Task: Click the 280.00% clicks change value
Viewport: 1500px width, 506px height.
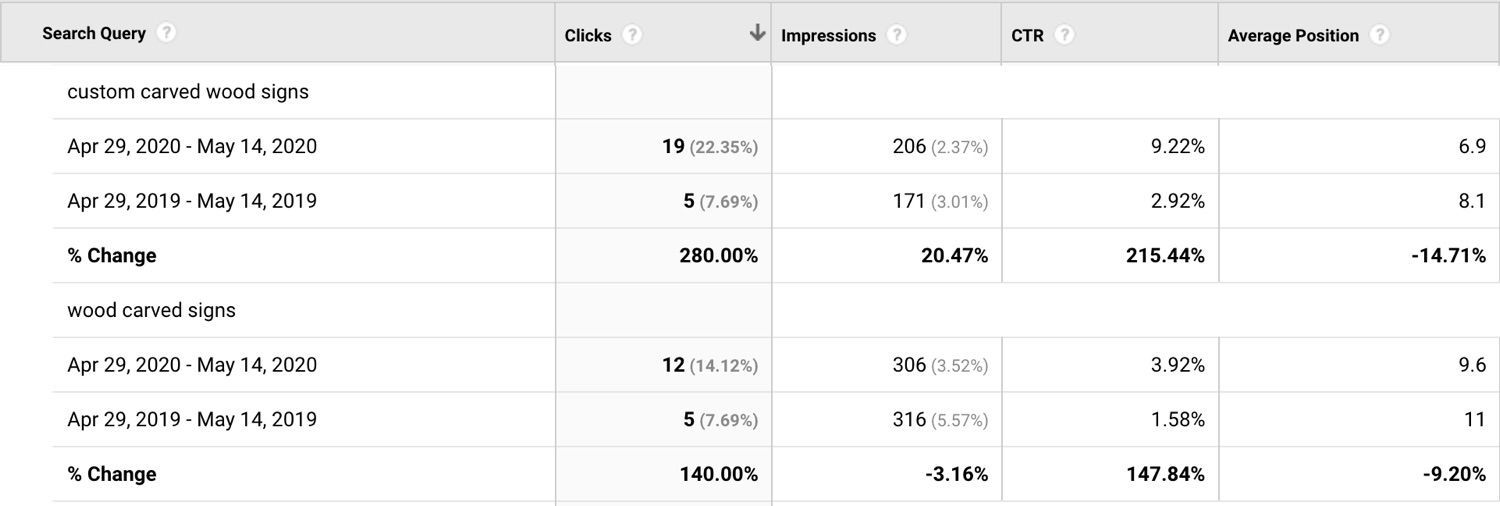Action: click(x=718, y=256)
